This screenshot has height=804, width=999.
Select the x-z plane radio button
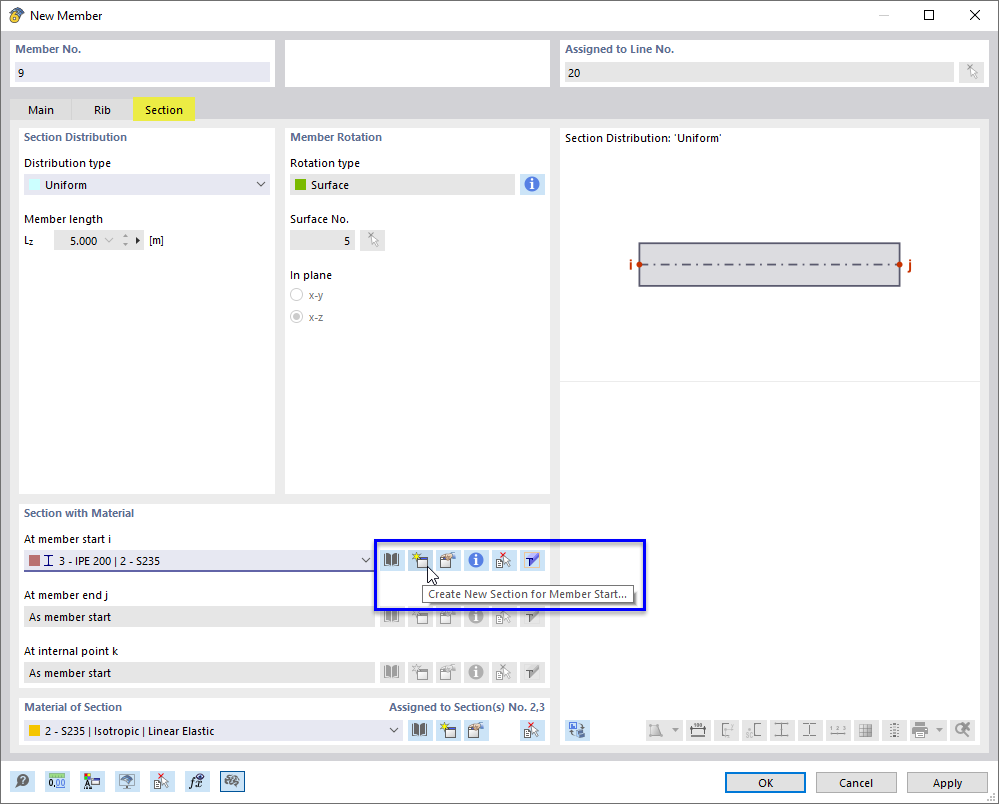296,317
